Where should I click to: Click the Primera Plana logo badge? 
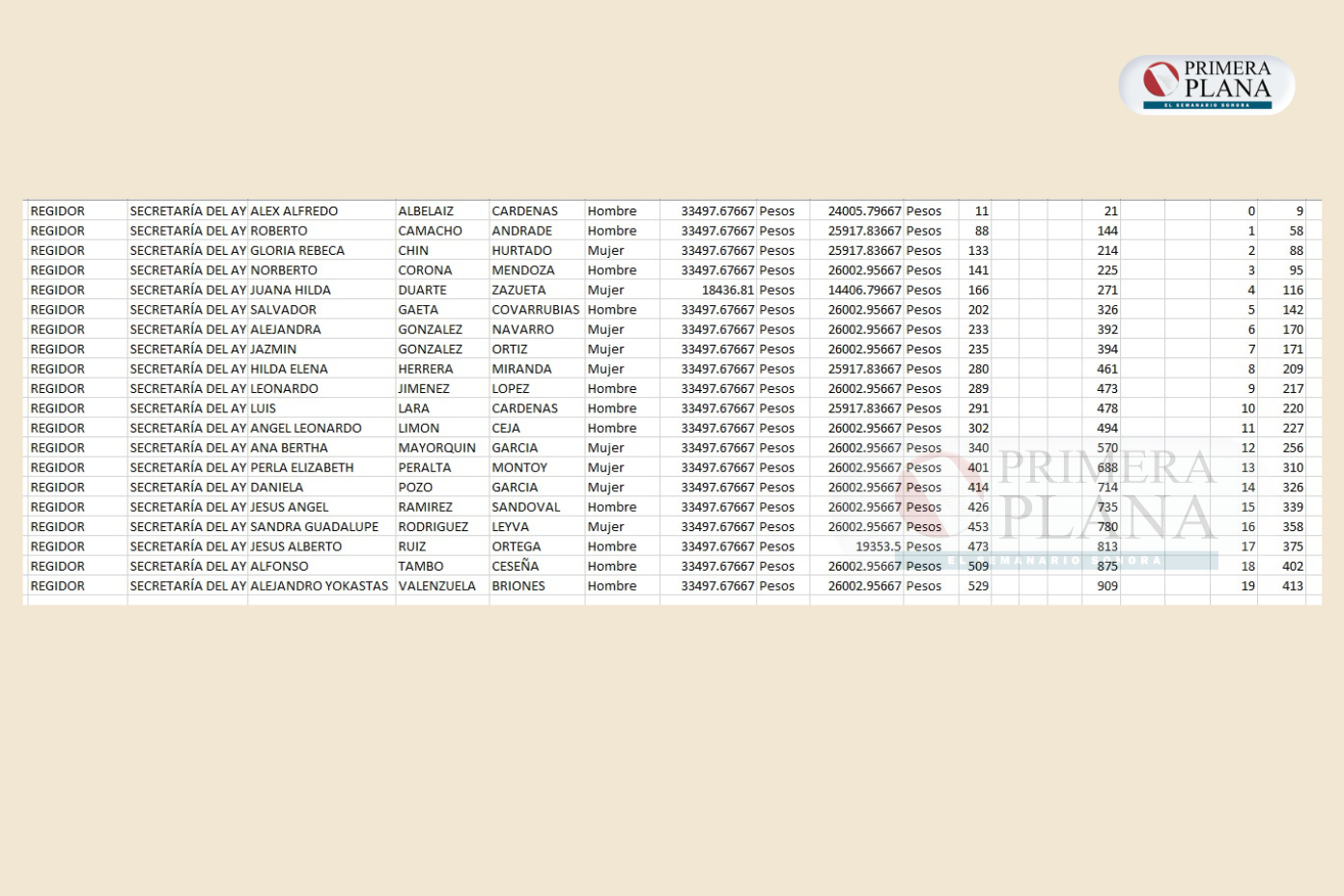pyautogui.click(x=1206, y=85)
